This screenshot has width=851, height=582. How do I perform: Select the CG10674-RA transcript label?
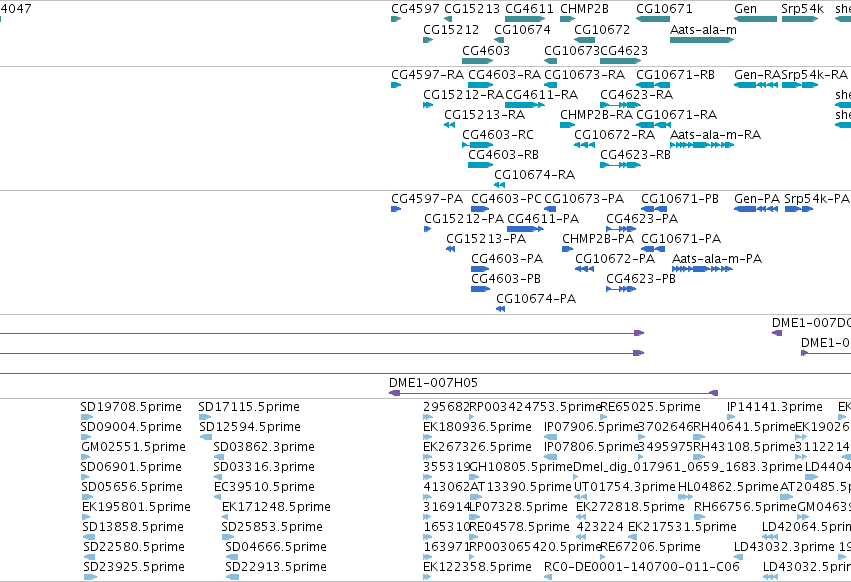pyautogui.click(x=535, y=175)
